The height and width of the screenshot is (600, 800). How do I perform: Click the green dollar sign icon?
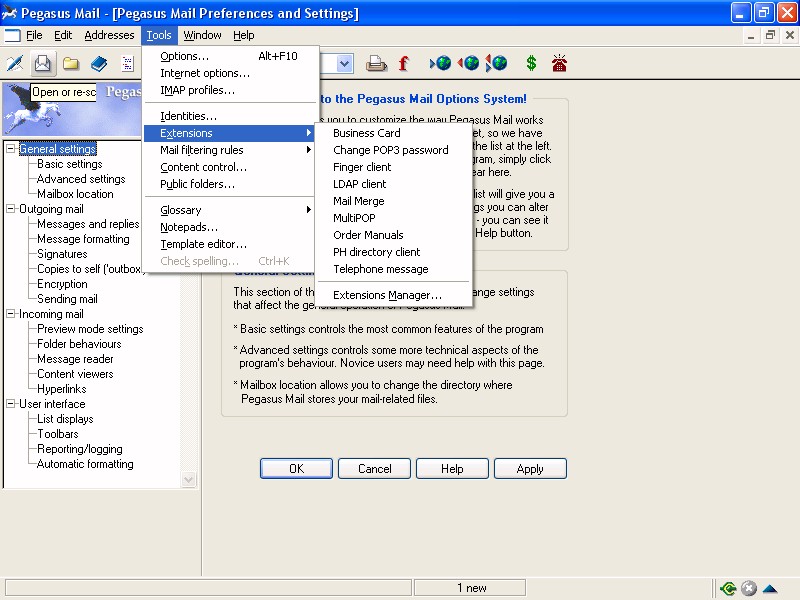pyautogui.click(x=531, y=63)
